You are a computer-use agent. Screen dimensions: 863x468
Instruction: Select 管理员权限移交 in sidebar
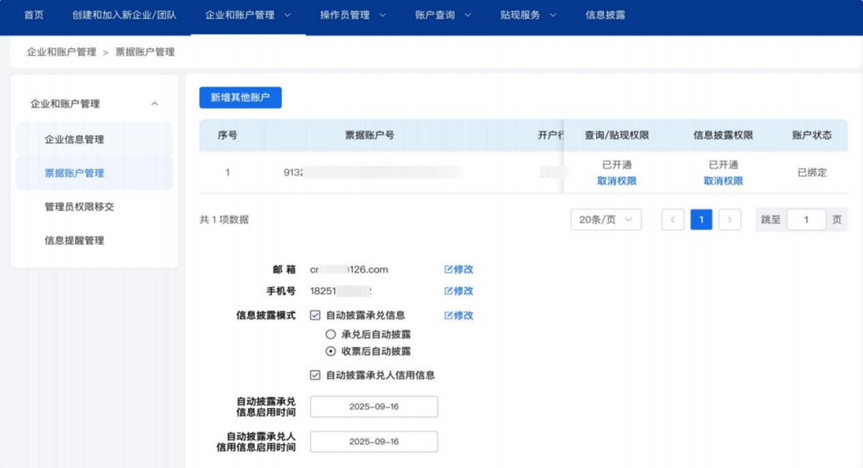point(87,207)
